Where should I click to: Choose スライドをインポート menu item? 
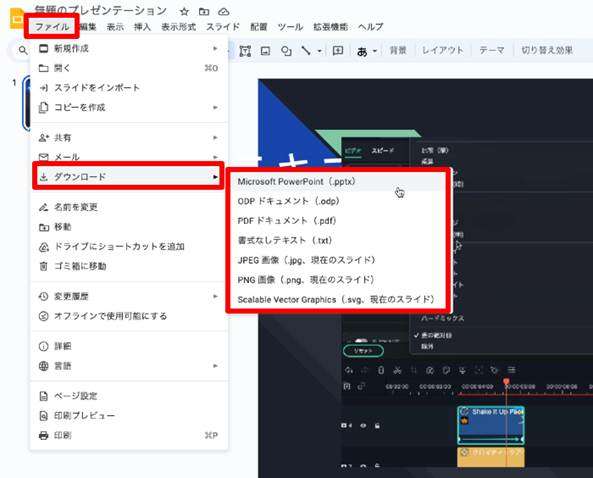pos(129,88)
